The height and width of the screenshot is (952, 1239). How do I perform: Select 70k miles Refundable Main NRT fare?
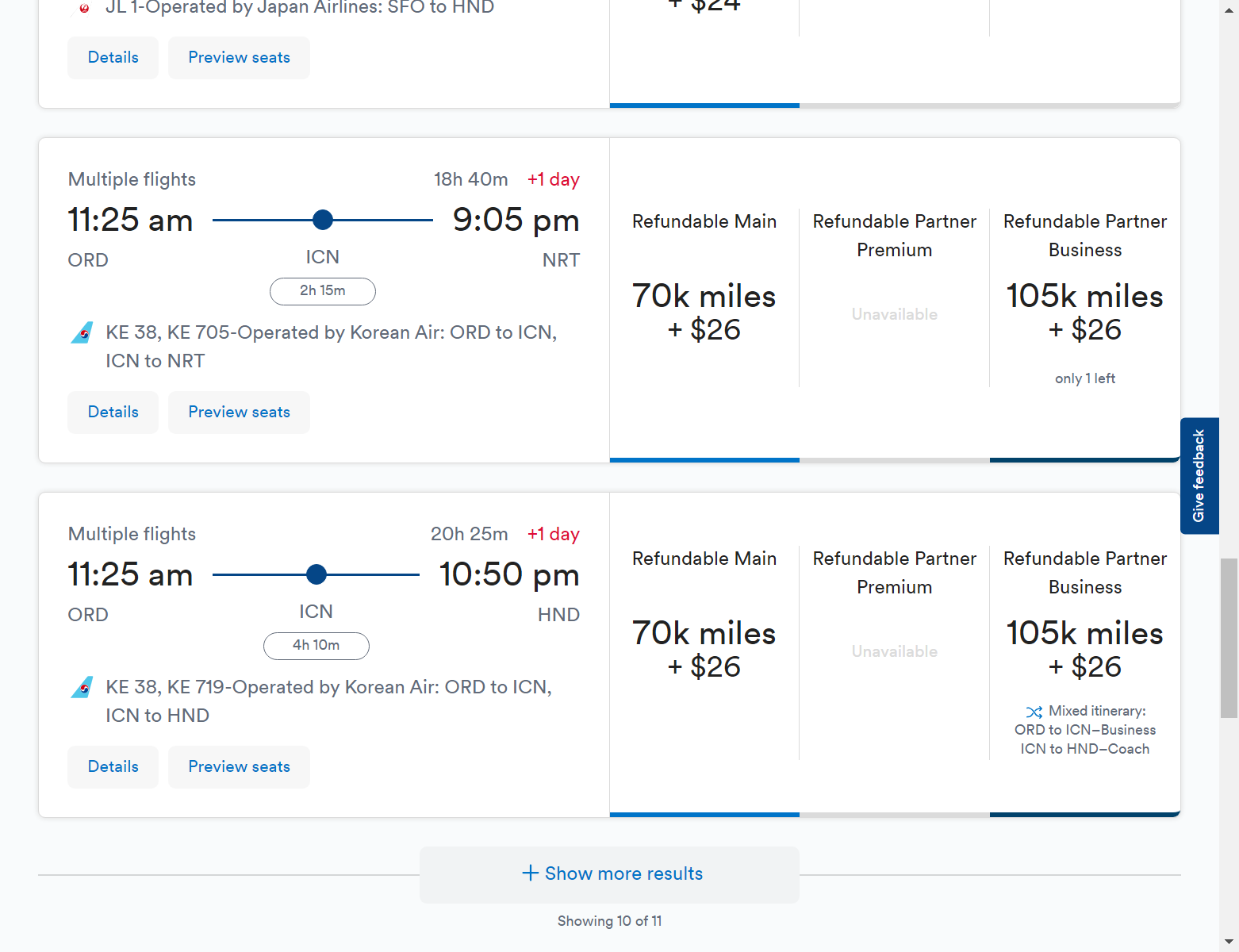coord(704,313)
